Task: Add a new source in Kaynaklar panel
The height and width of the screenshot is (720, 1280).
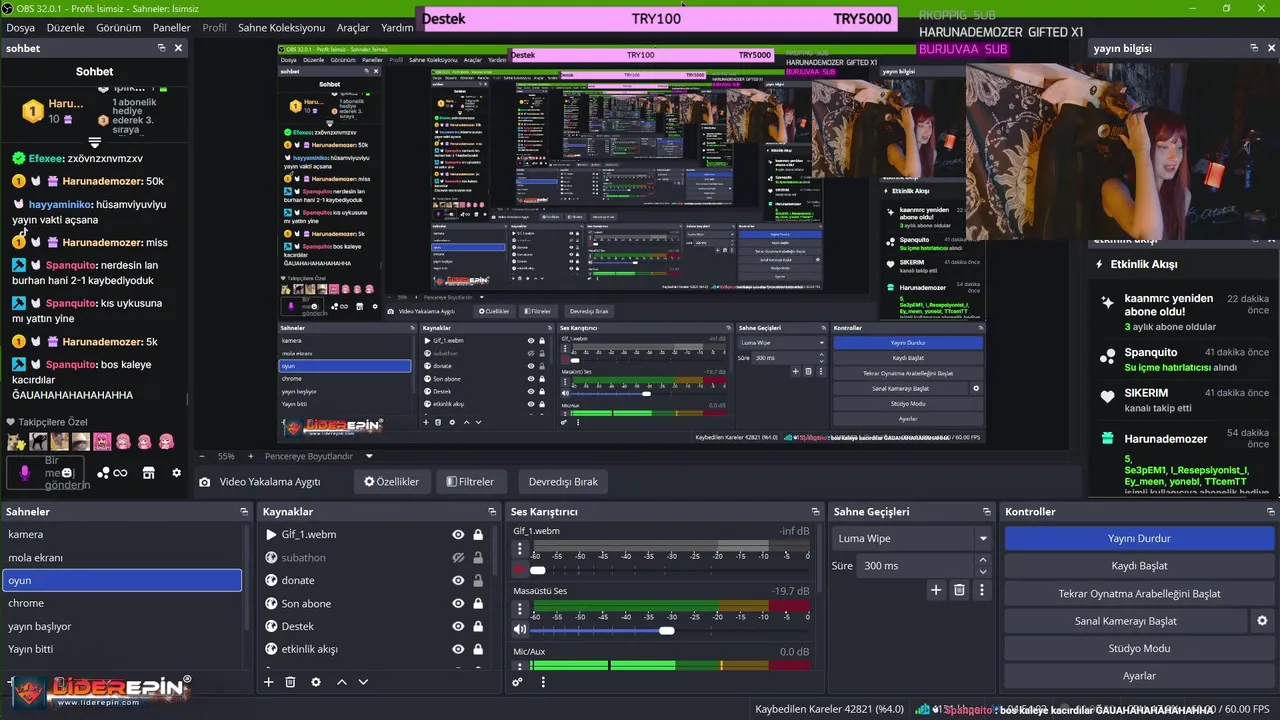Action: [268, 682]
